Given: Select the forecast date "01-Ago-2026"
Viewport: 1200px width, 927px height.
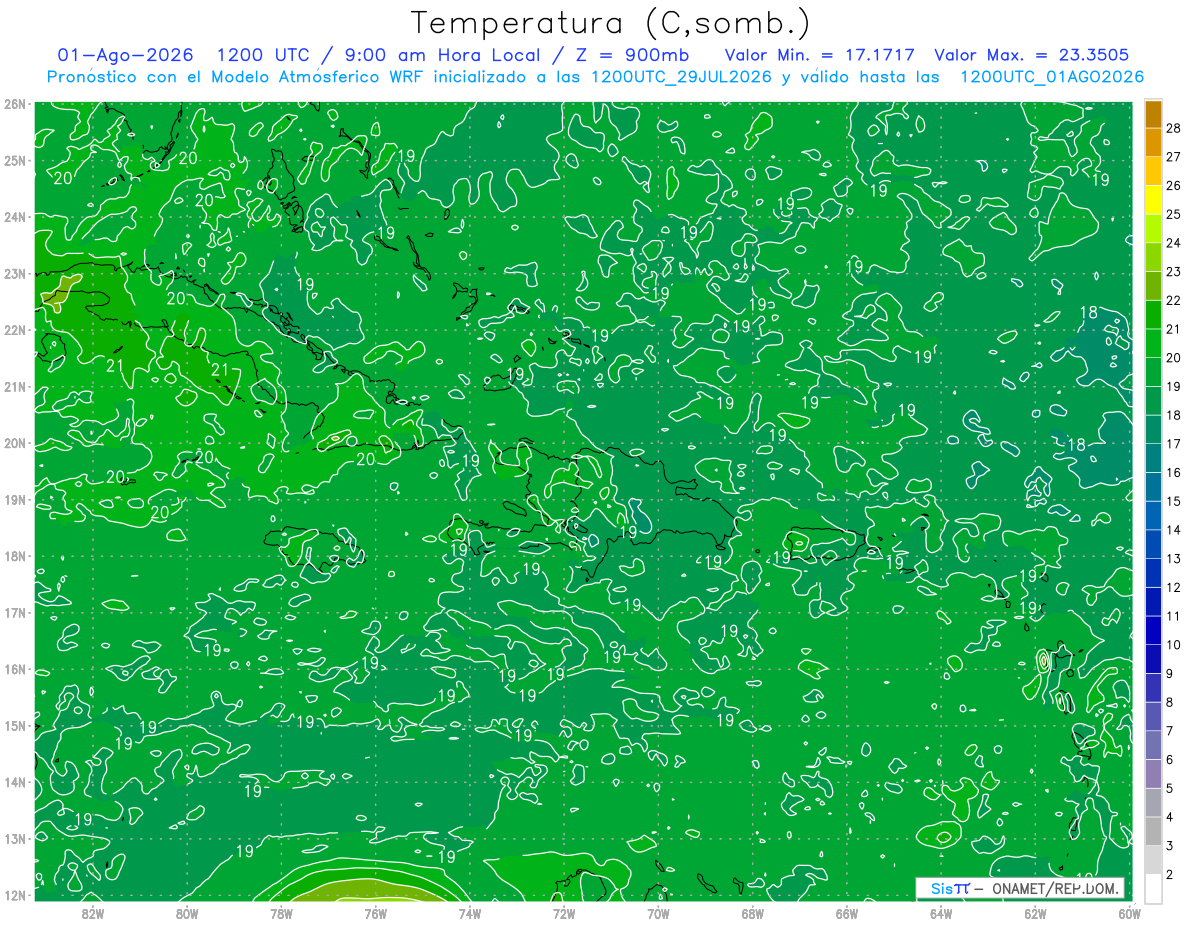Looking at the screenshot, I should click(x=125, y=55).
